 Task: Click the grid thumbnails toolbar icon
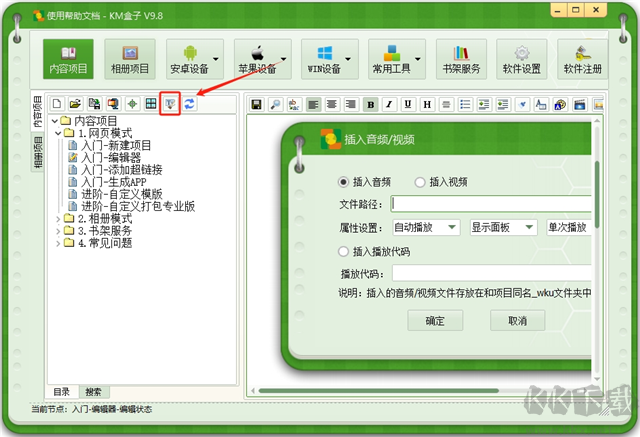[x=151, y=104]
